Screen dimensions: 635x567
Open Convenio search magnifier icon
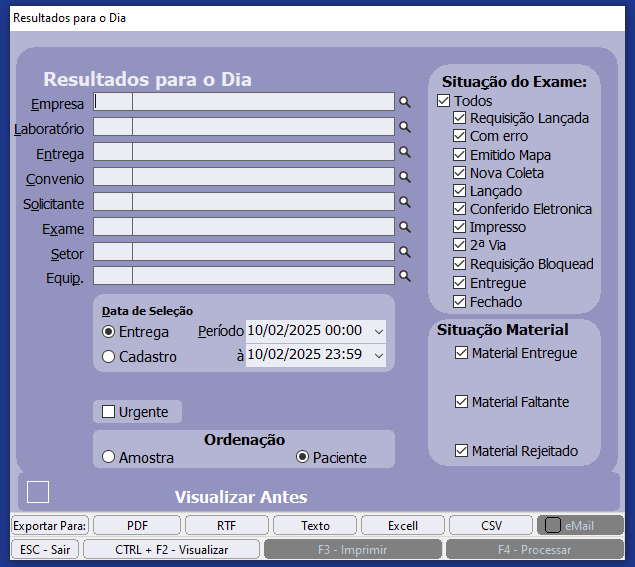point(405,177)
